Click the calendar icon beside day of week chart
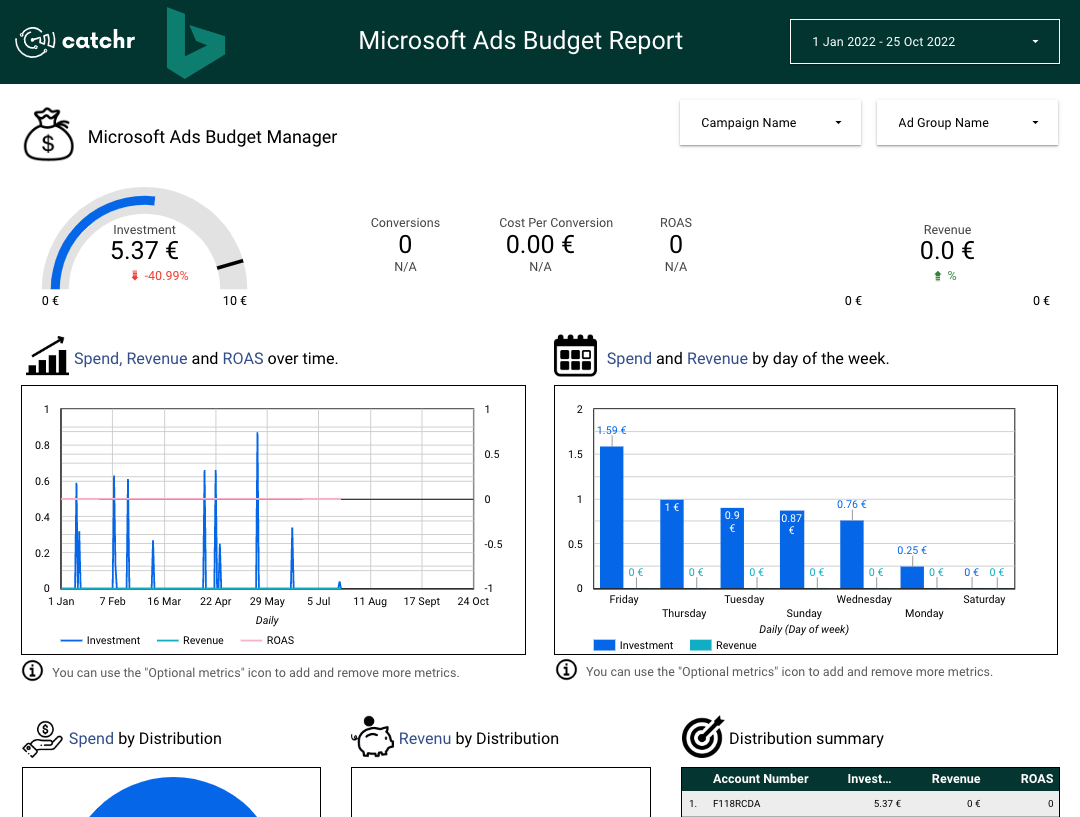Viewport: 1080px width, 817px height. tap(575, 355)
